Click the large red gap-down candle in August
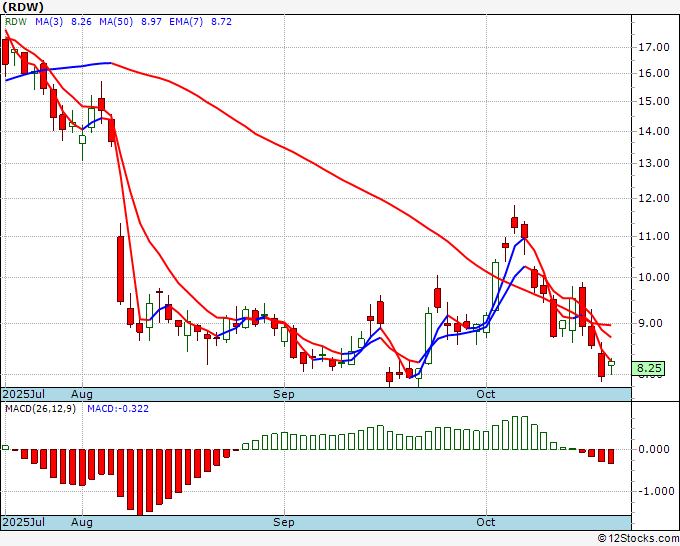The width and height of the screenshot is (680, 546). pyautogui.click(x=121, y=269)
